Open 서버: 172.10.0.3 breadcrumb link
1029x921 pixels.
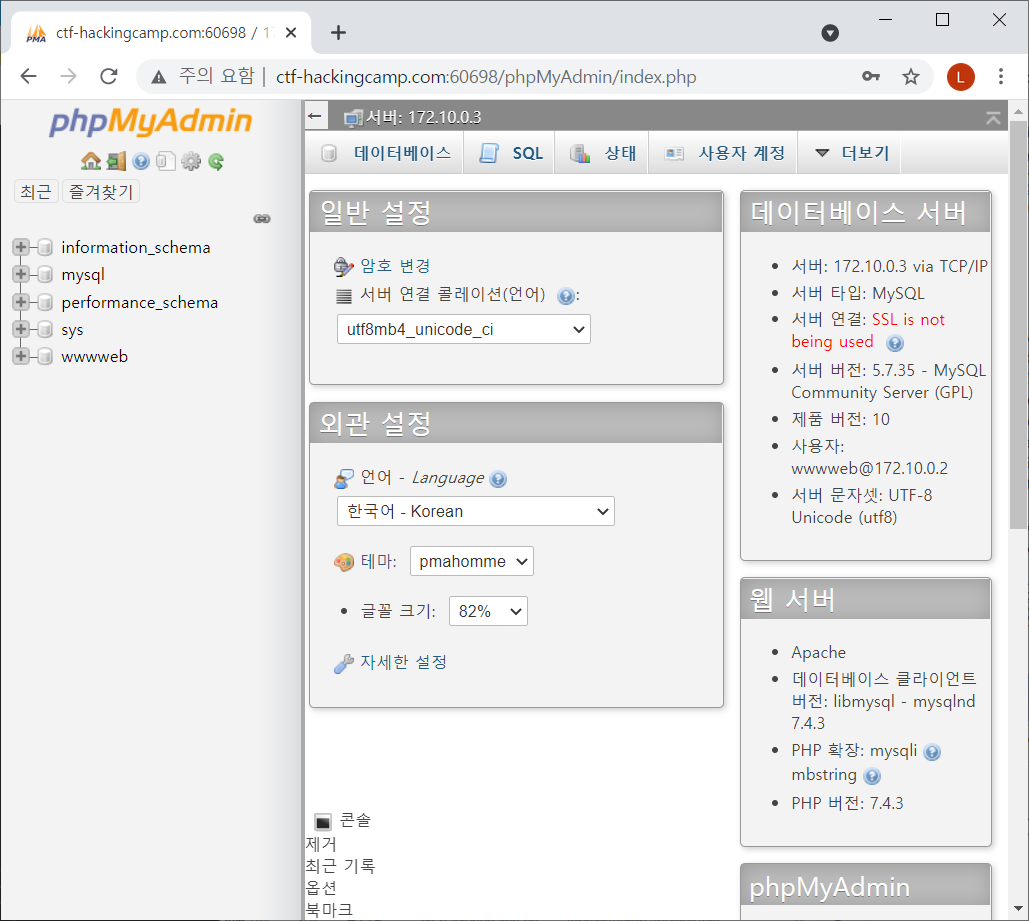click(x=423, y=118)
